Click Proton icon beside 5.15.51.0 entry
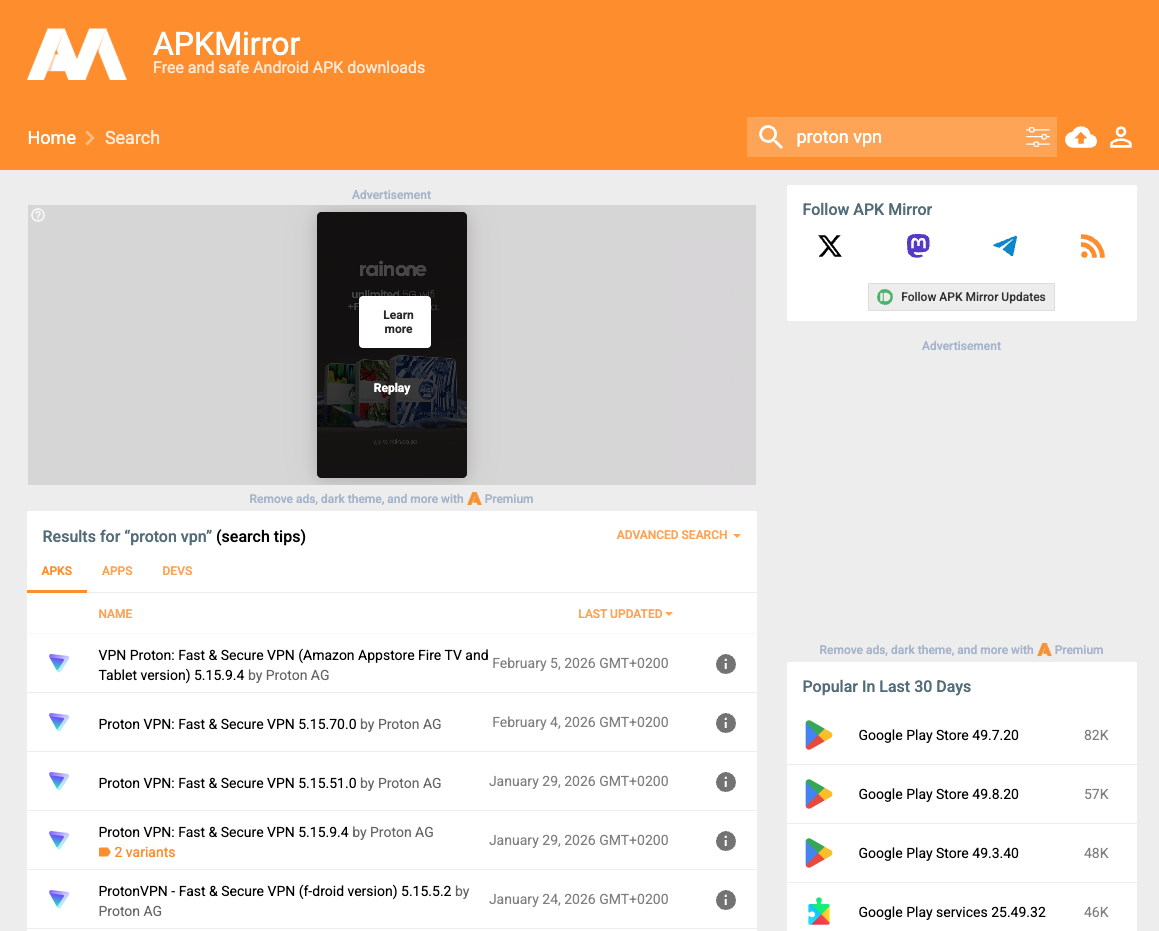 [x=58, y=781]
